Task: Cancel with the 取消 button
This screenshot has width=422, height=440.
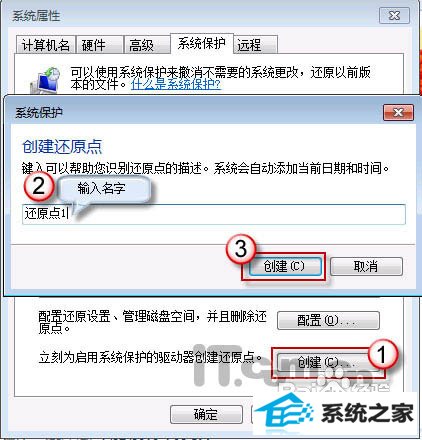Action: pos(366,266)
